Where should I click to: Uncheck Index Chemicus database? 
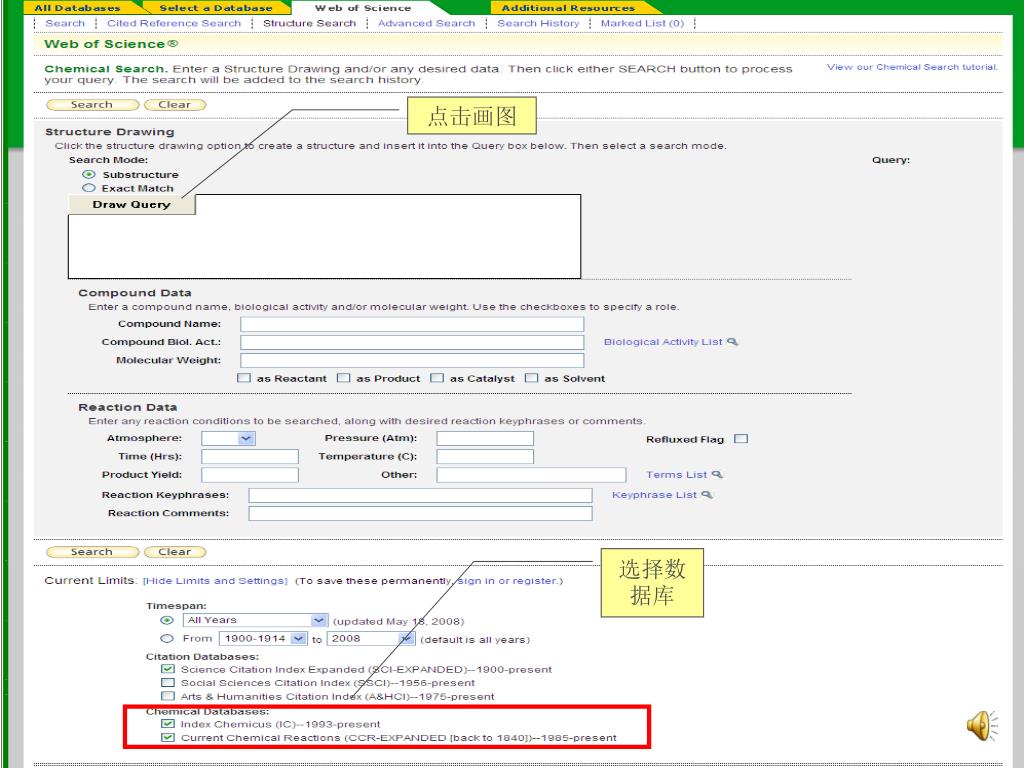[168, 724]
